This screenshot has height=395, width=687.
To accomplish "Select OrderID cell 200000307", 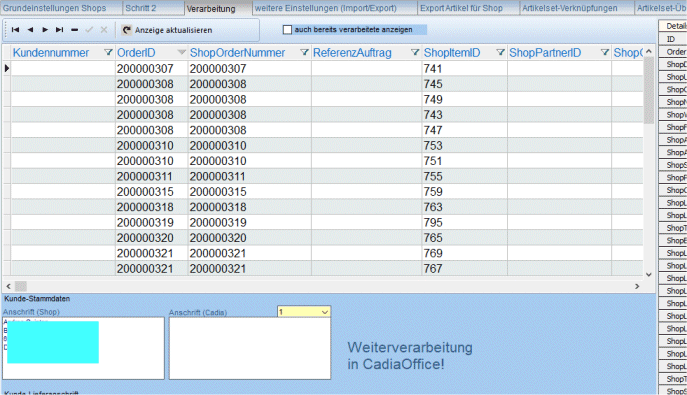I will [152, 69].
